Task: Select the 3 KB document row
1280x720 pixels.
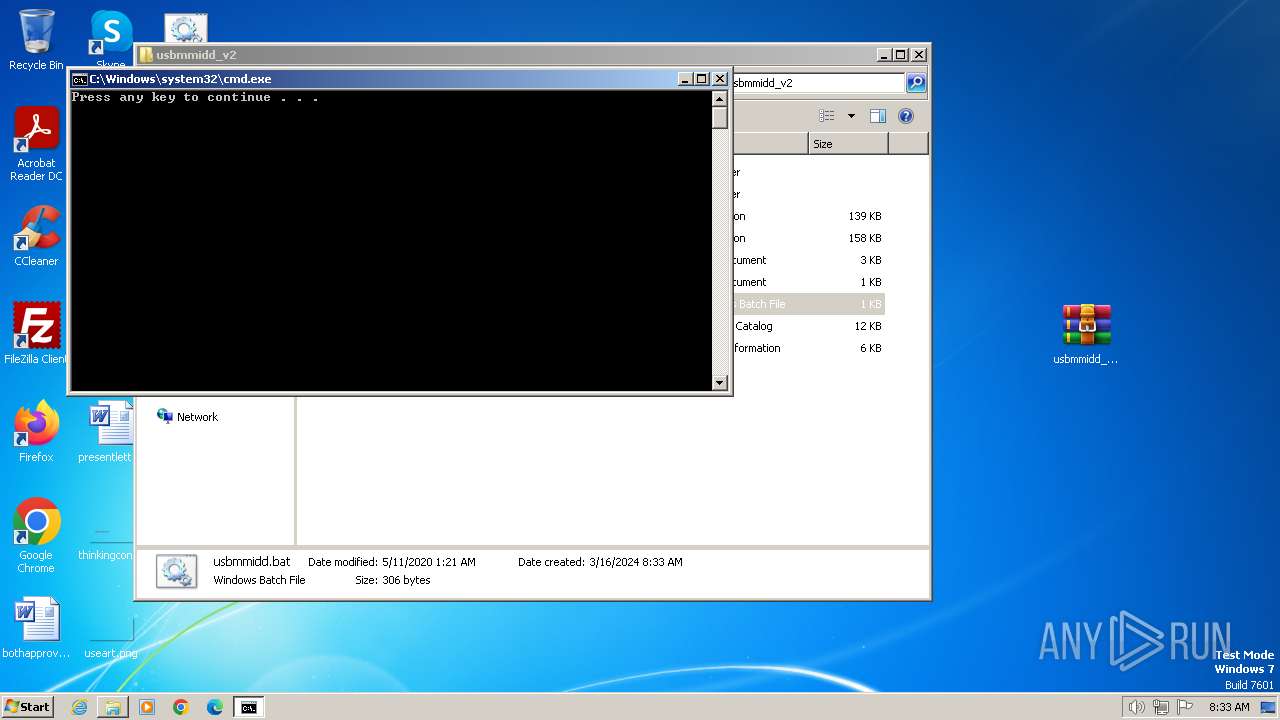Action: coord(808,260)
